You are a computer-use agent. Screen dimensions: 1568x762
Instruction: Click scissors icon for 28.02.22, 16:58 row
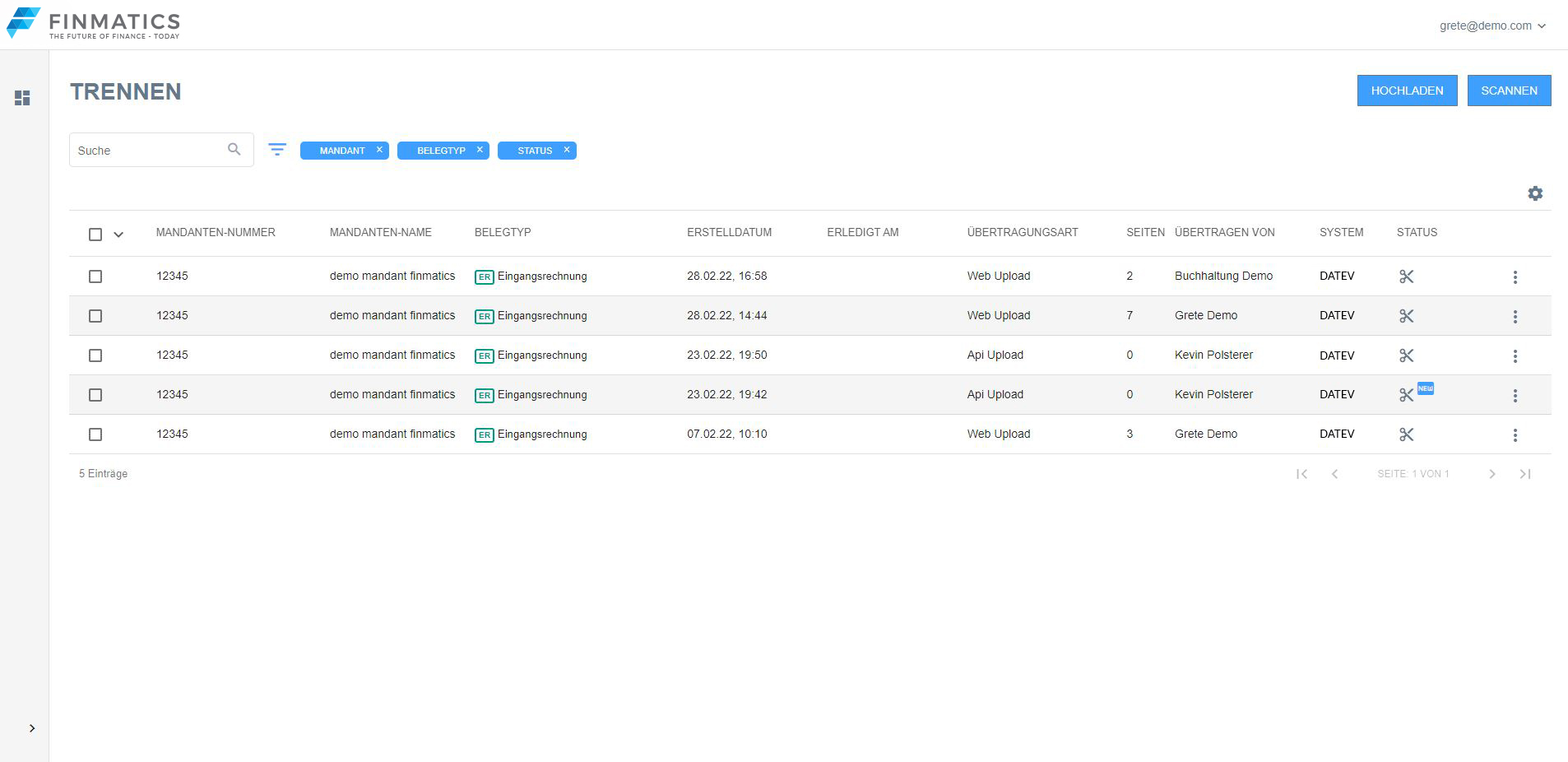click(1406, 276)
